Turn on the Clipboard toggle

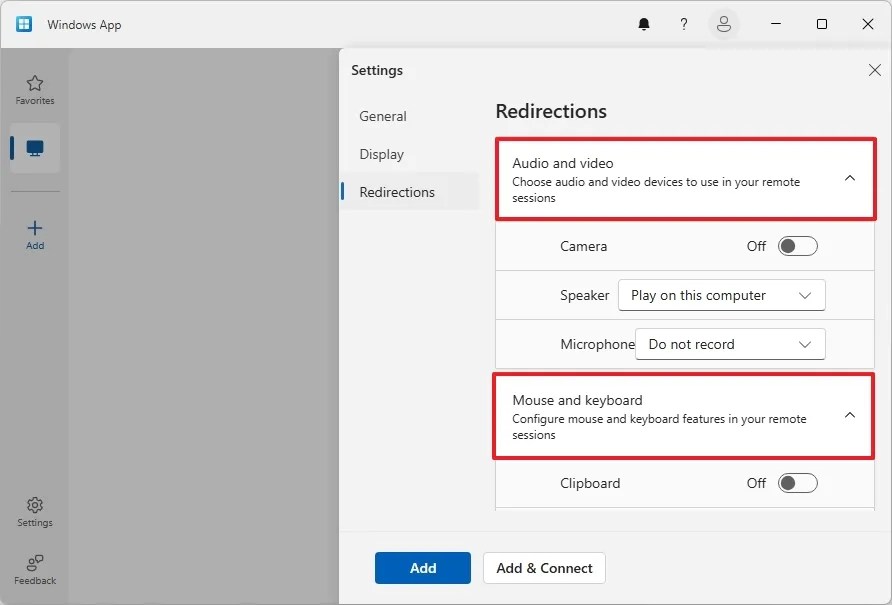(797, 483)
